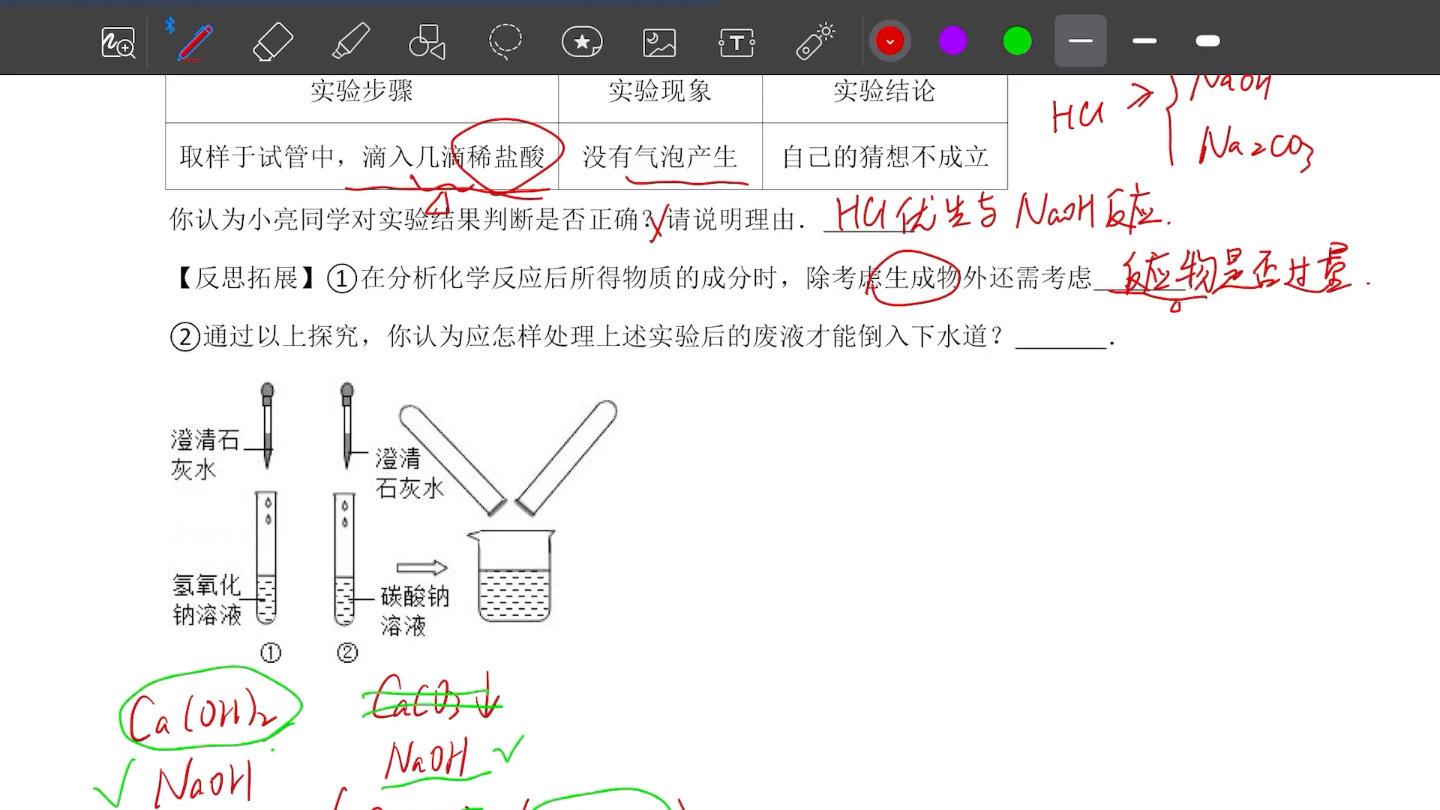
Task: Select the red Pen tool
Action: click(194, 42)
